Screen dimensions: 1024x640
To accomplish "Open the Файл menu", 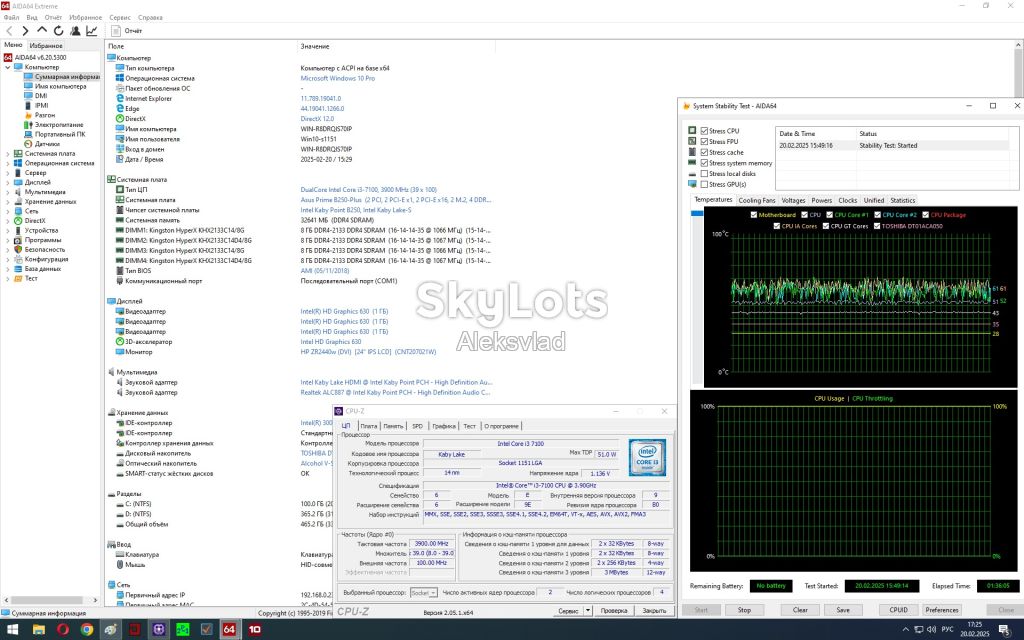I will tap(11, 18).
